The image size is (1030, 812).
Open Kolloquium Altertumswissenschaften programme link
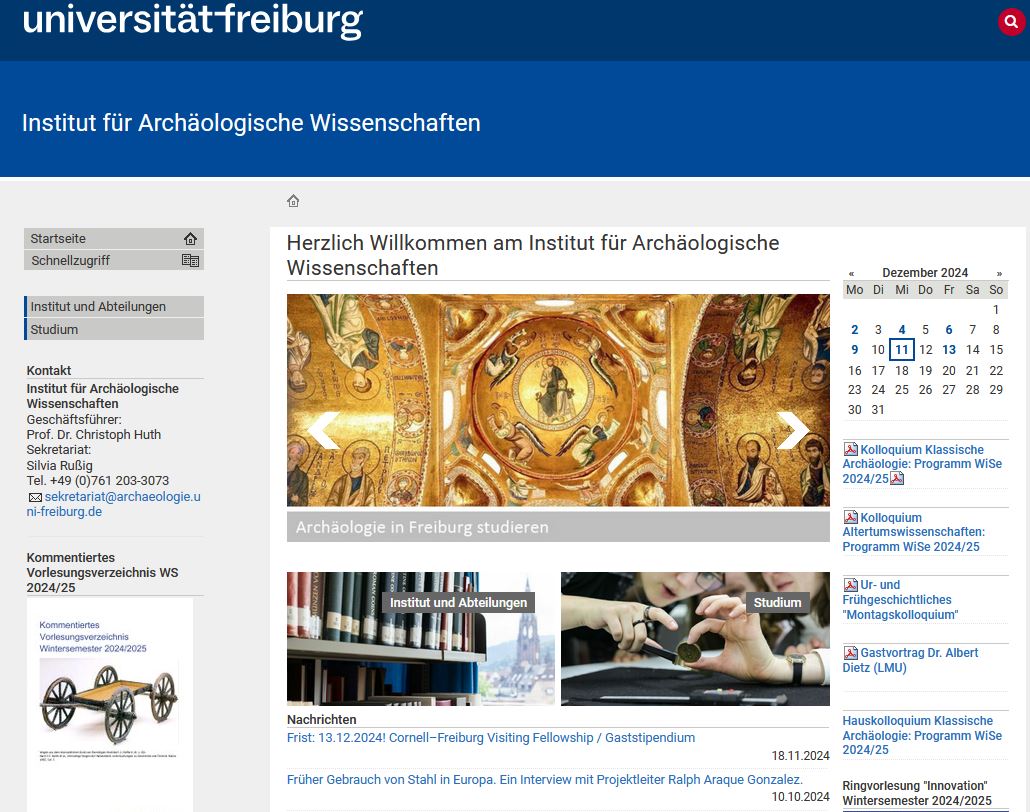tap(914, 531)
